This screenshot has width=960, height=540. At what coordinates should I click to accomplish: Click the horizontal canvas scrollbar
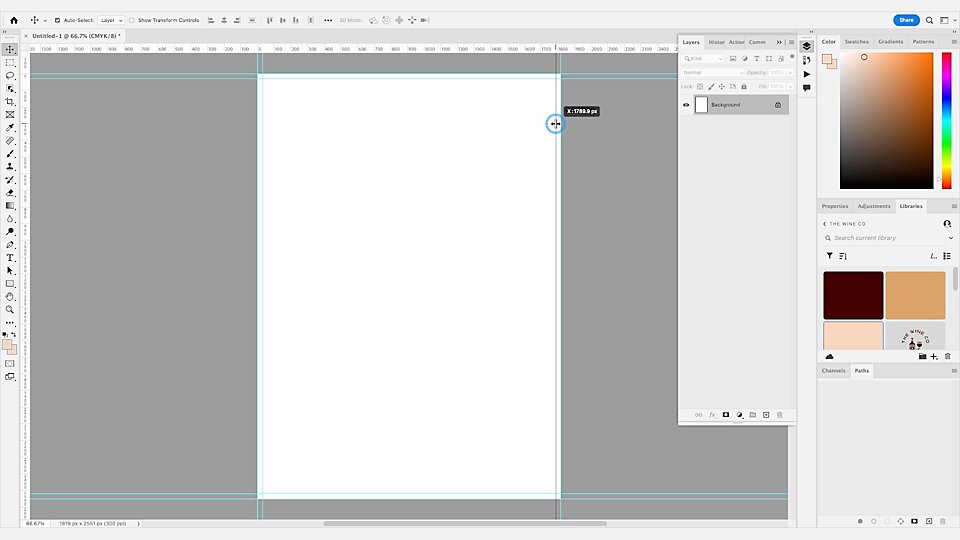[465, 523]
